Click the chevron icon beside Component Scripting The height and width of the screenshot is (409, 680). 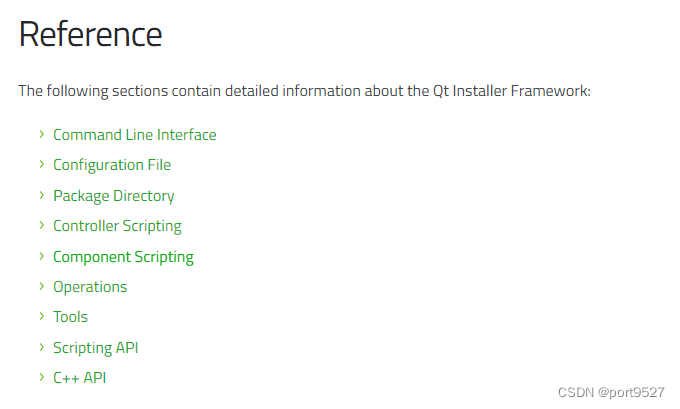pyautogui.click(x=42, y=256)
